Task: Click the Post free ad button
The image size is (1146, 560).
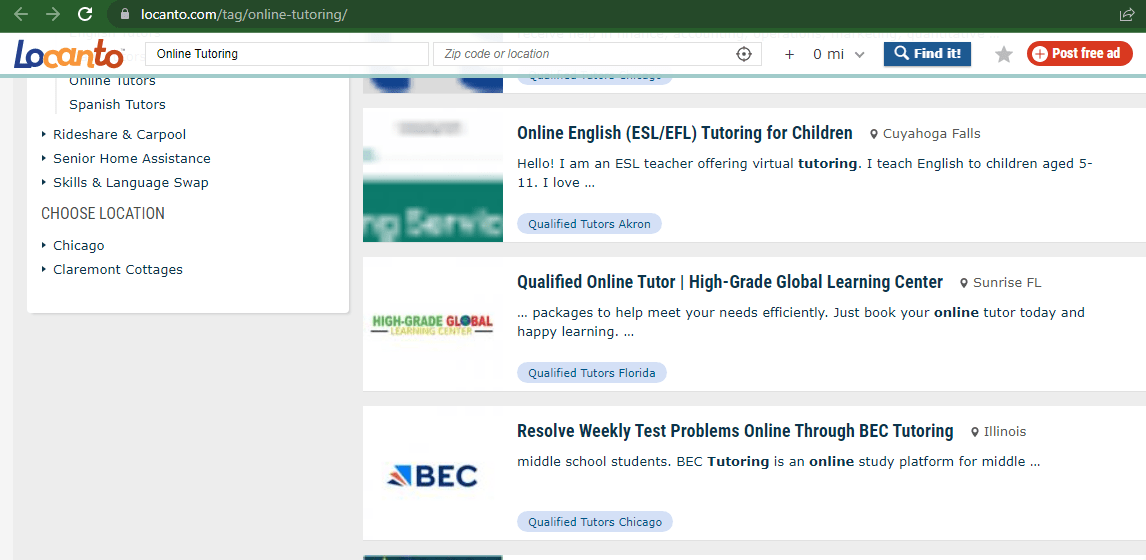Action: [1079, 53]
